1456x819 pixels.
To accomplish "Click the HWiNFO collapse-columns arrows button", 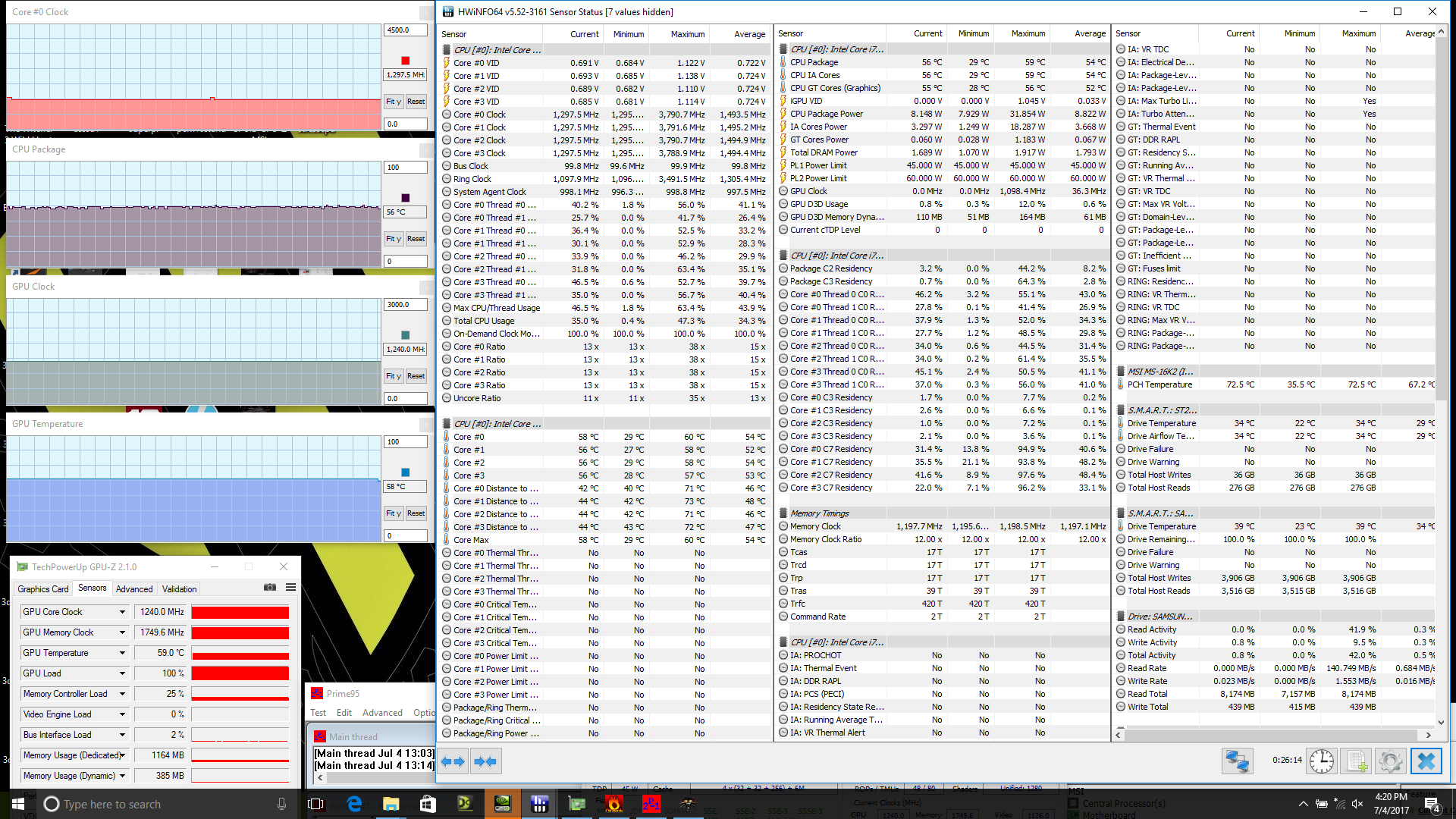I will (485, 761).
